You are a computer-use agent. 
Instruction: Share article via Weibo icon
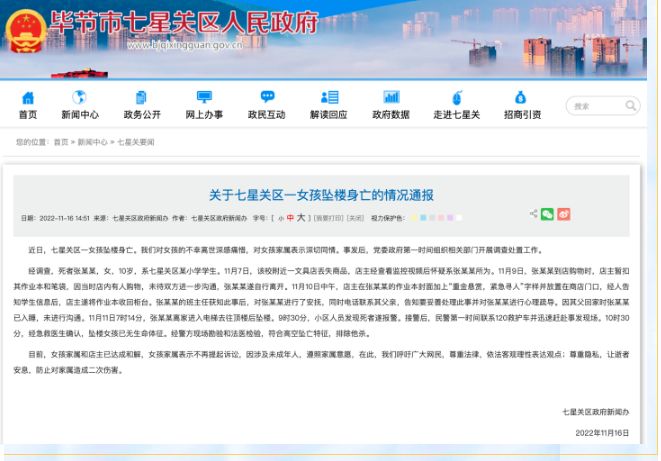point(563,214)
